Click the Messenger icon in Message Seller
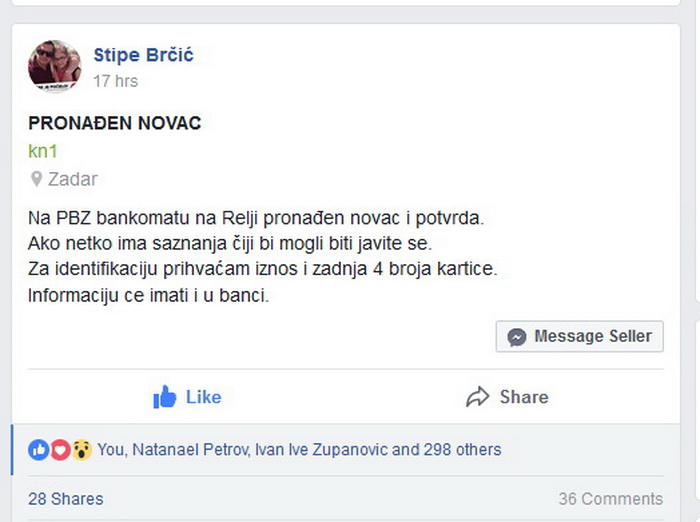 tap(517, 337)
